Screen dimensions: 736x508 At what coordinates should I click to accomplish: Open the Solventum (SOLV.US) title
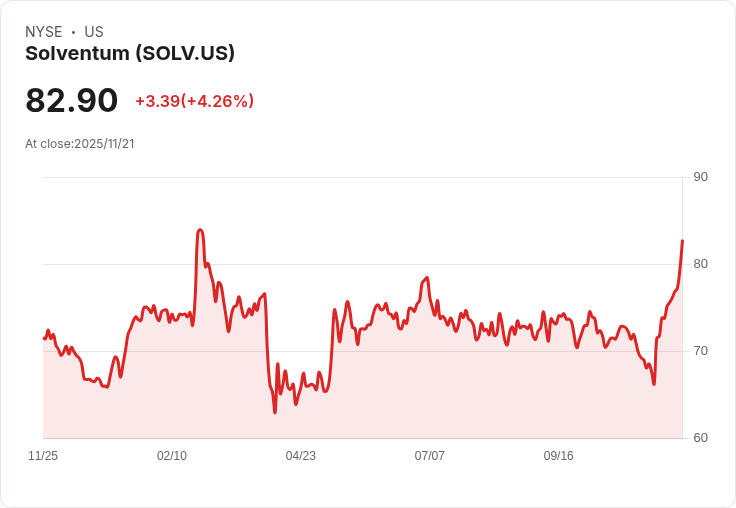point(130,54)
